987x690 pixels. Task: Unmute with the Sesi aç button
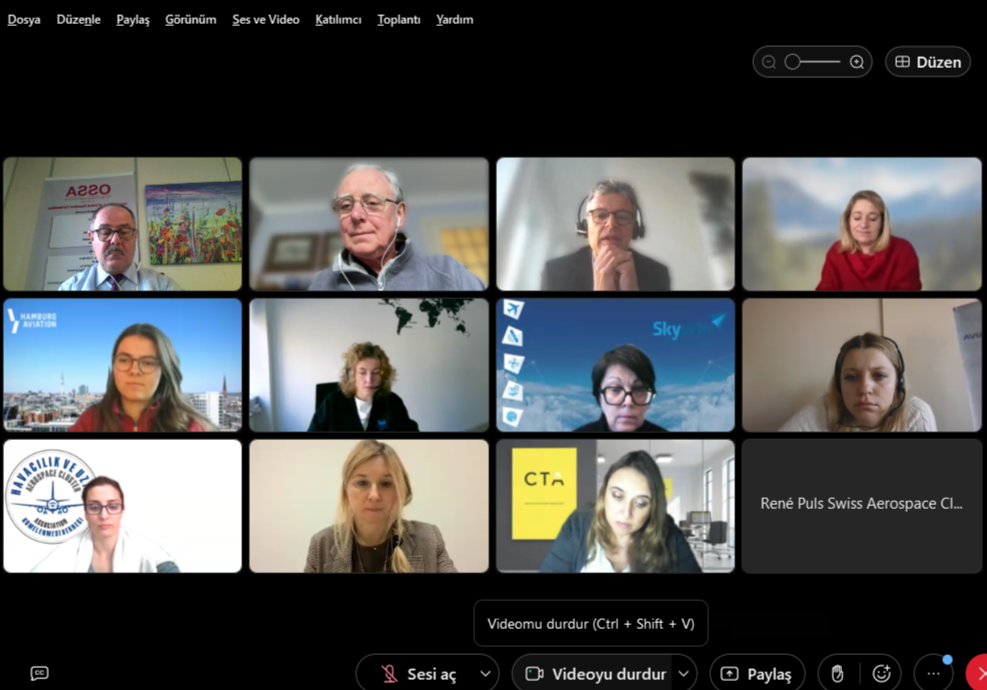[418, 674]
